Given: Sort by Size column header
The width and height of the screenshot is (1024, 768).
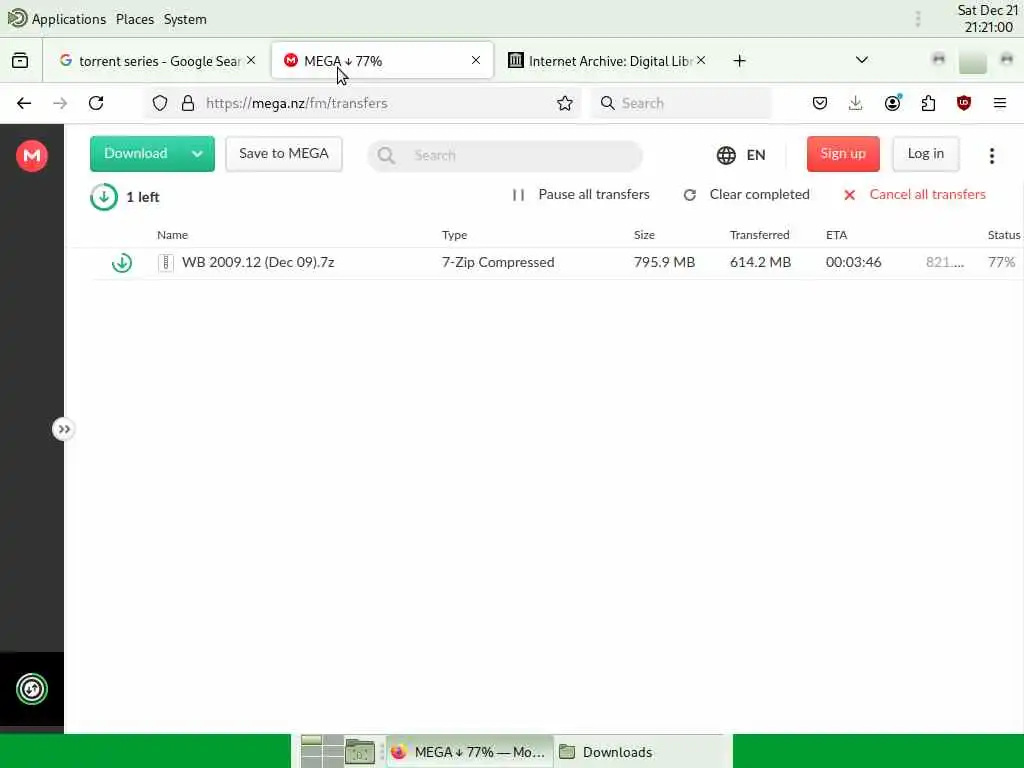Looking at the screenshot, I should click(x=644, y=235).
